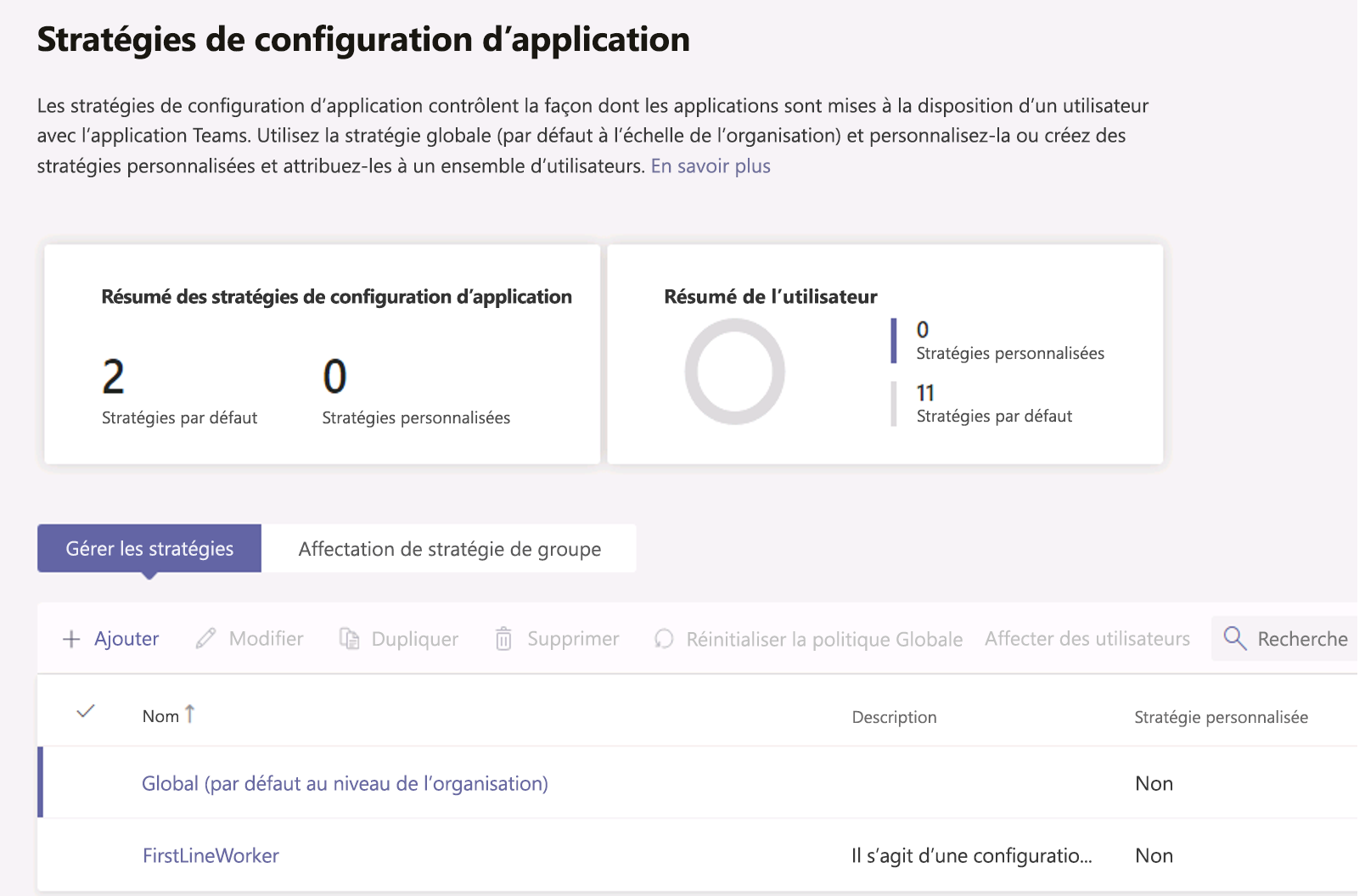Click the Modifier button label

pyautogui.click(x=266, y=639)
